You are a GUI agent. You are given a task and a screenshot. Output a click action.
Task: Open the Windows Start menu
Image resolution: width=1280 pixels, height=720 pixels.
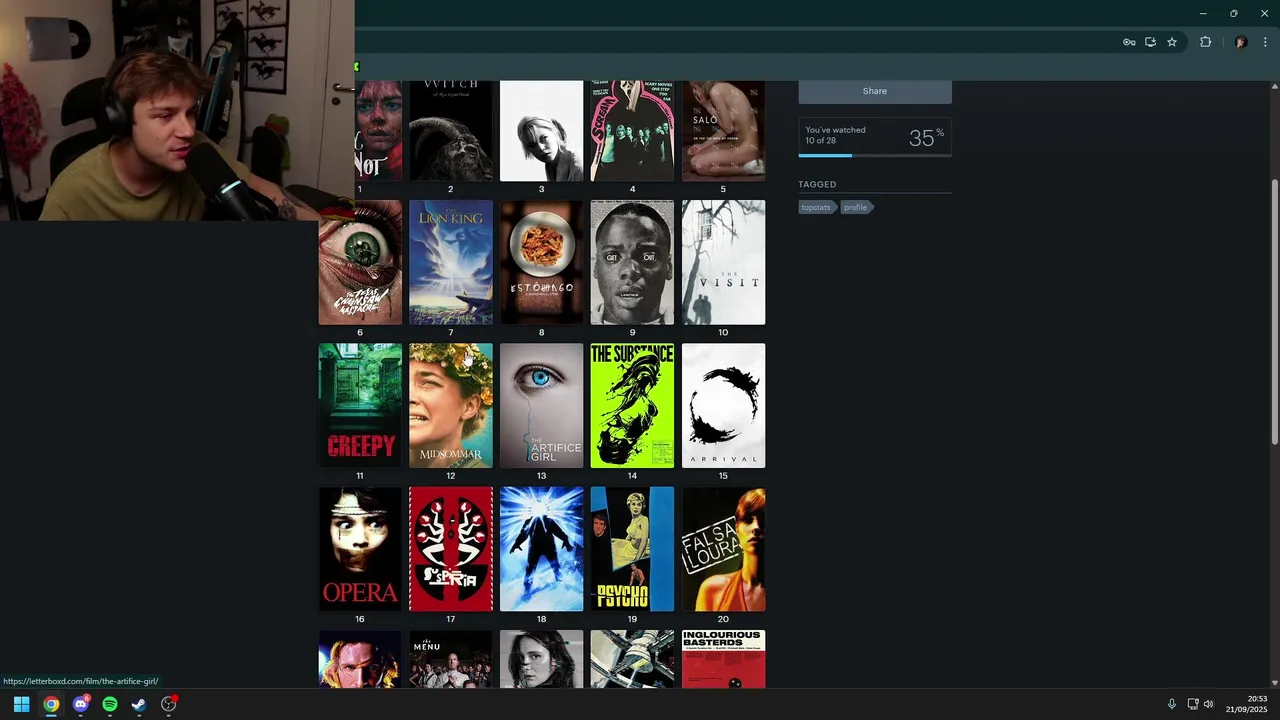click(21, 704)
